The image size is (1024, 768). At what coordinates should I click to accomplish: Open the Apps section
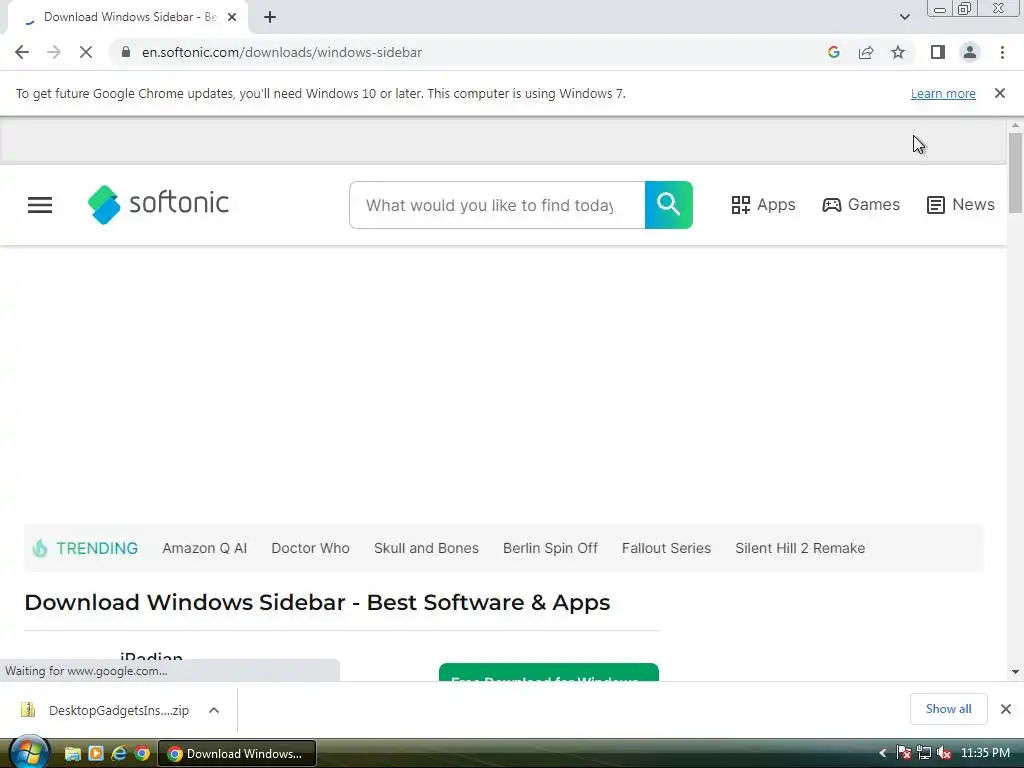coord(763,205)
